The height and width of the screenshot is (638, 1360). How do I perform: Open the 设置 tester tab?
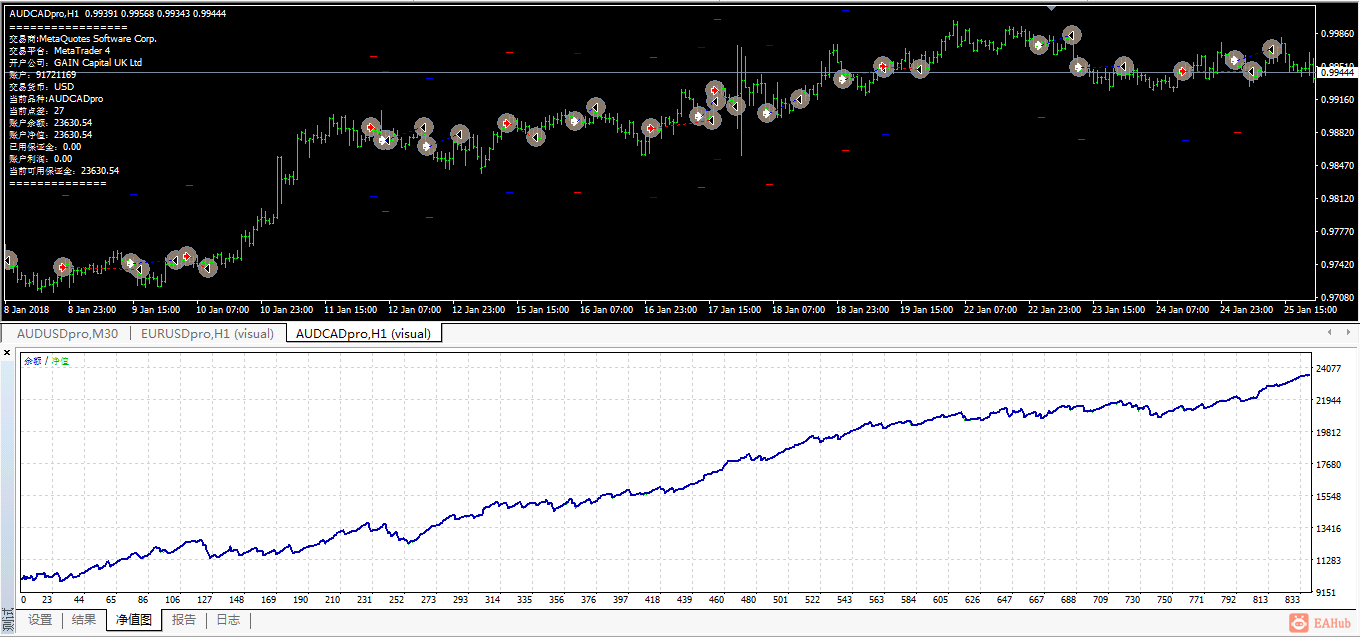click(x=40, y=620)
